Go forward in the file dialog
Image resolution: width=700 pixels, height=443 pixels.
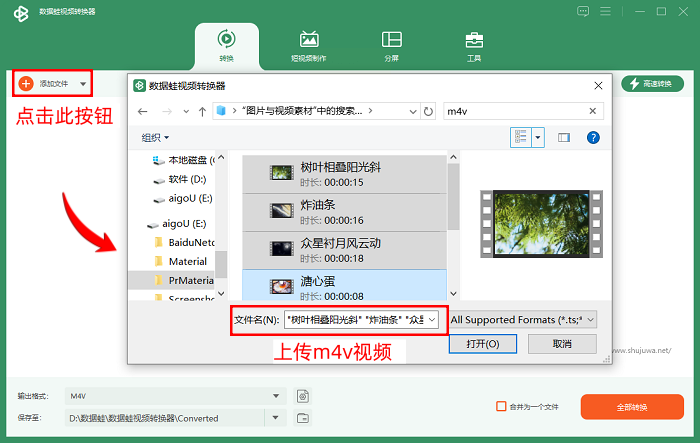click(x=167, y=111)
